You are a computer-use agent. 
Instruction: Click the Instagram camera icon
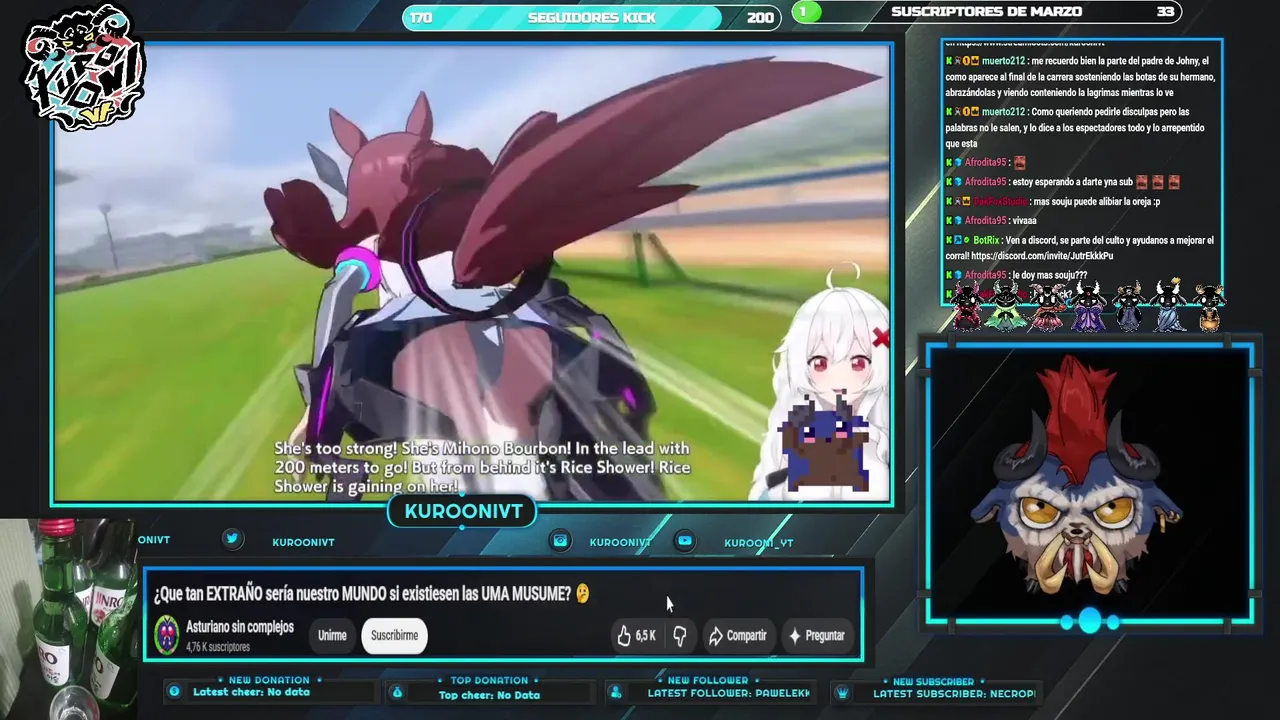point(560,540)
